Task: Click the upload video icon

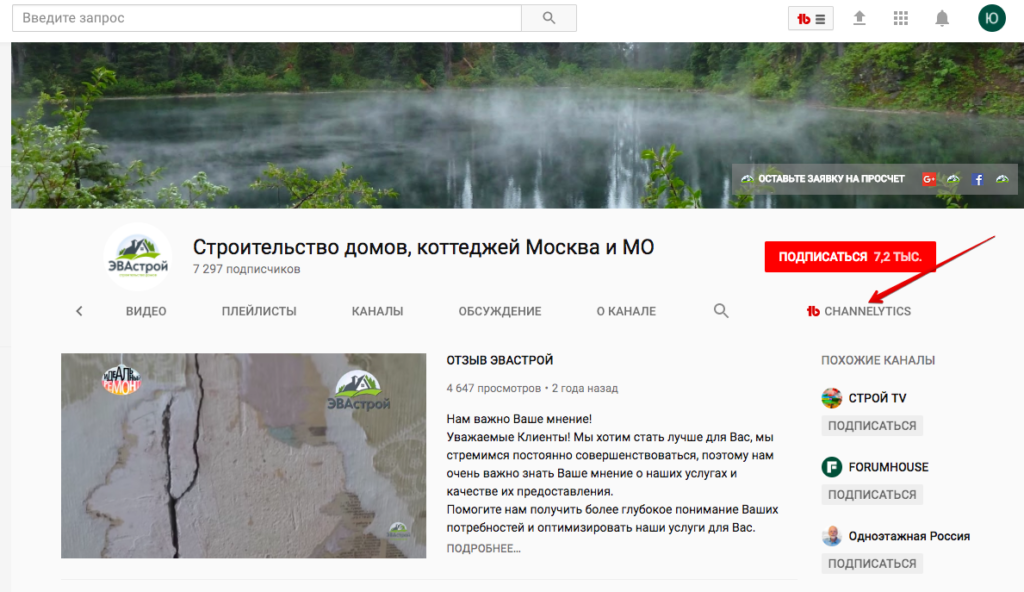Action: click(859, 18)
